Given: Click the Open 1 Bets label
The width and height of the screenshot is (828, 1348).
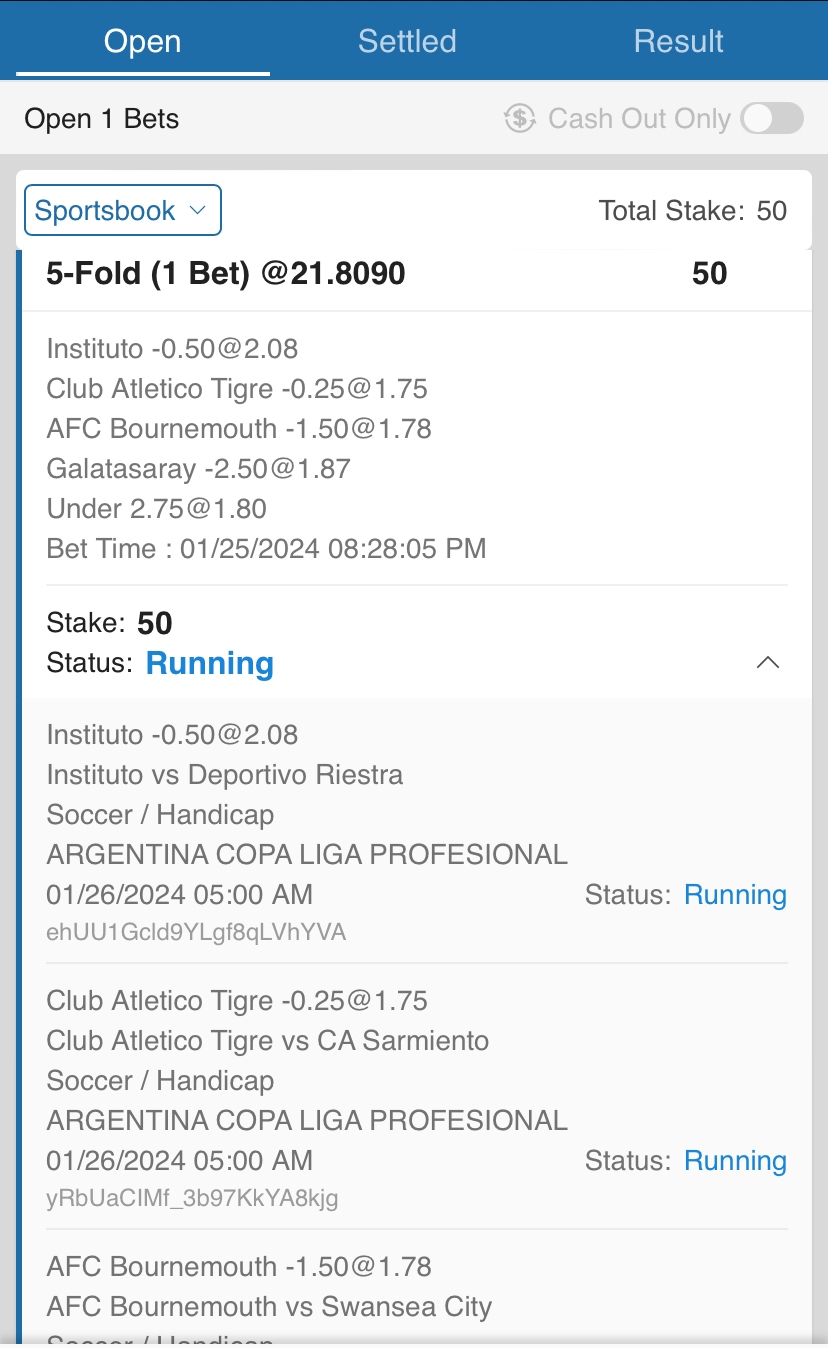Looking at the screenshot, I should coord(102,118).
